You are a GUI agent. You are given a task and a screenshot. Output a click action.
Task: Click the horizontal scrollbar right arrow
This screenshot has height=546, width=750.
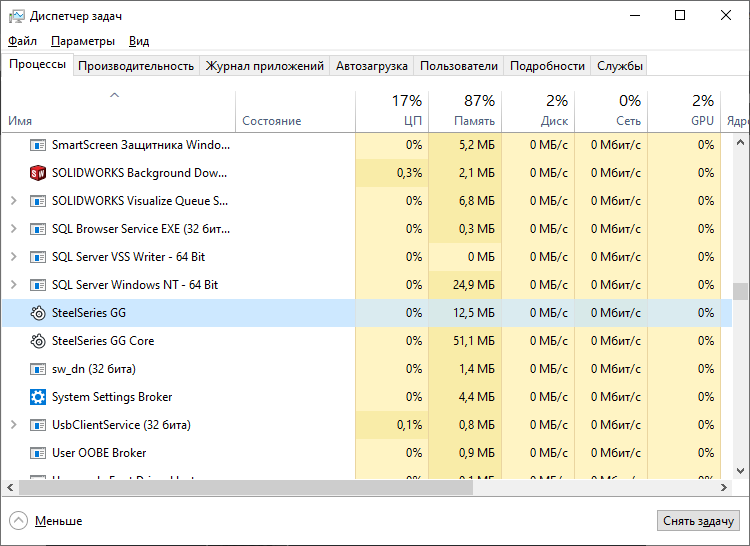click(723, 488)
